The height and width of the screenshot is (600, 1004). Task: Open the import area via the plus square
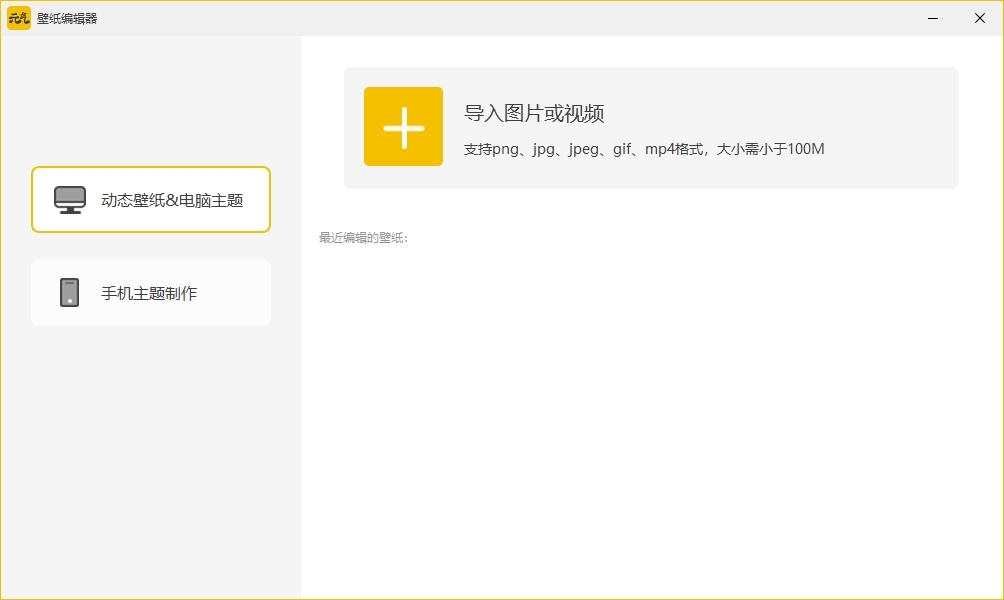[x=403, y=127]
